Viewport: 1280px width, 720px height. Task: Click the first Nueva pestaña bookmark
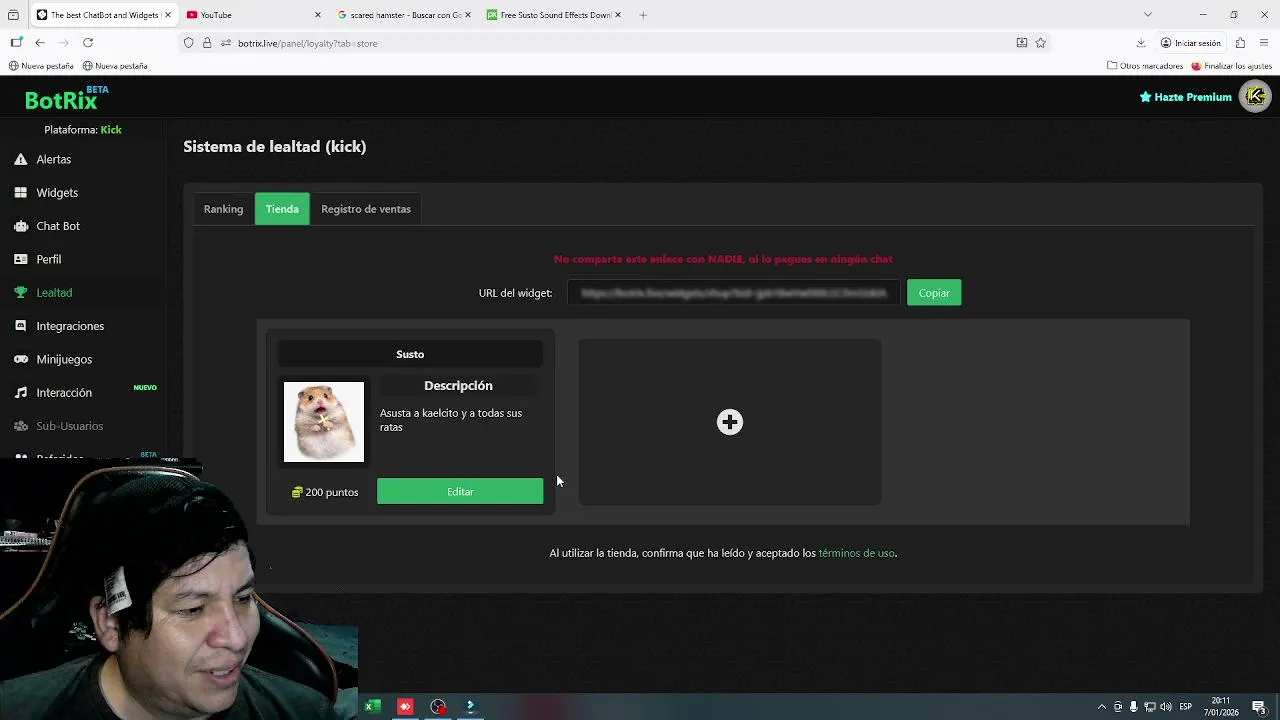coord(41,66)
